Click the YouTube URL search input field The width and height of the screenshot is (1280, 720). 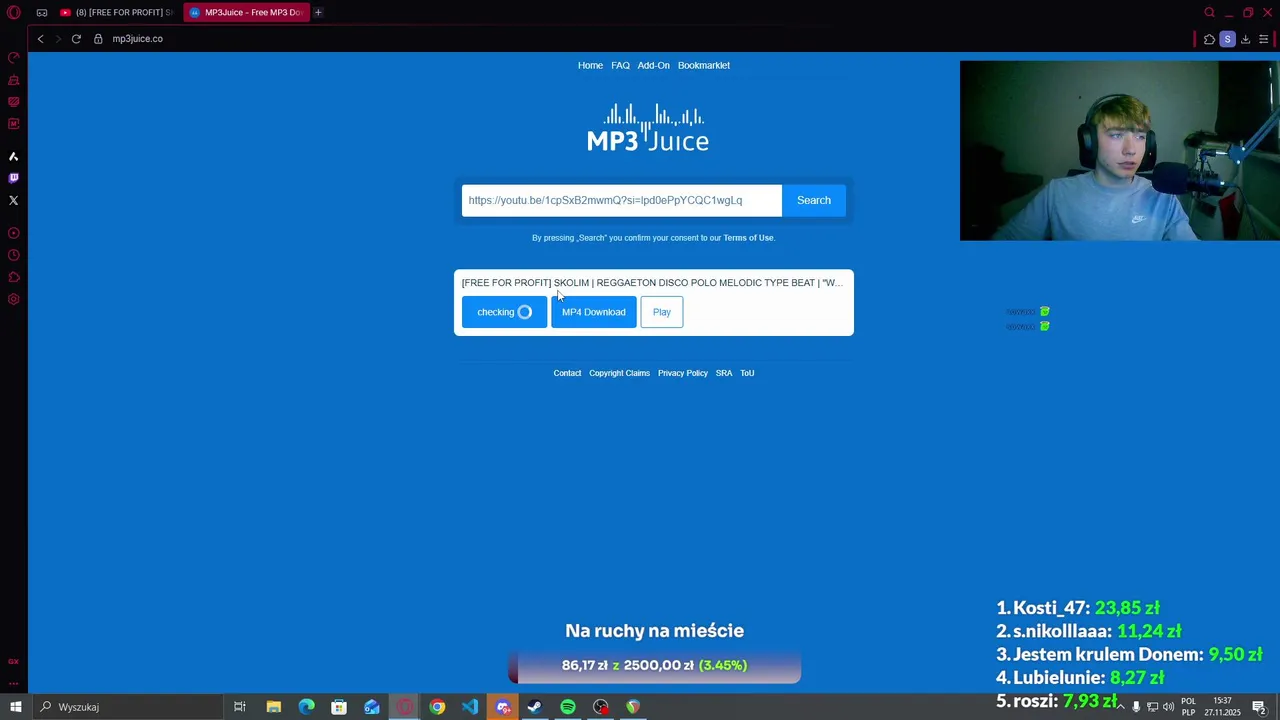click(x=621, y=200)
